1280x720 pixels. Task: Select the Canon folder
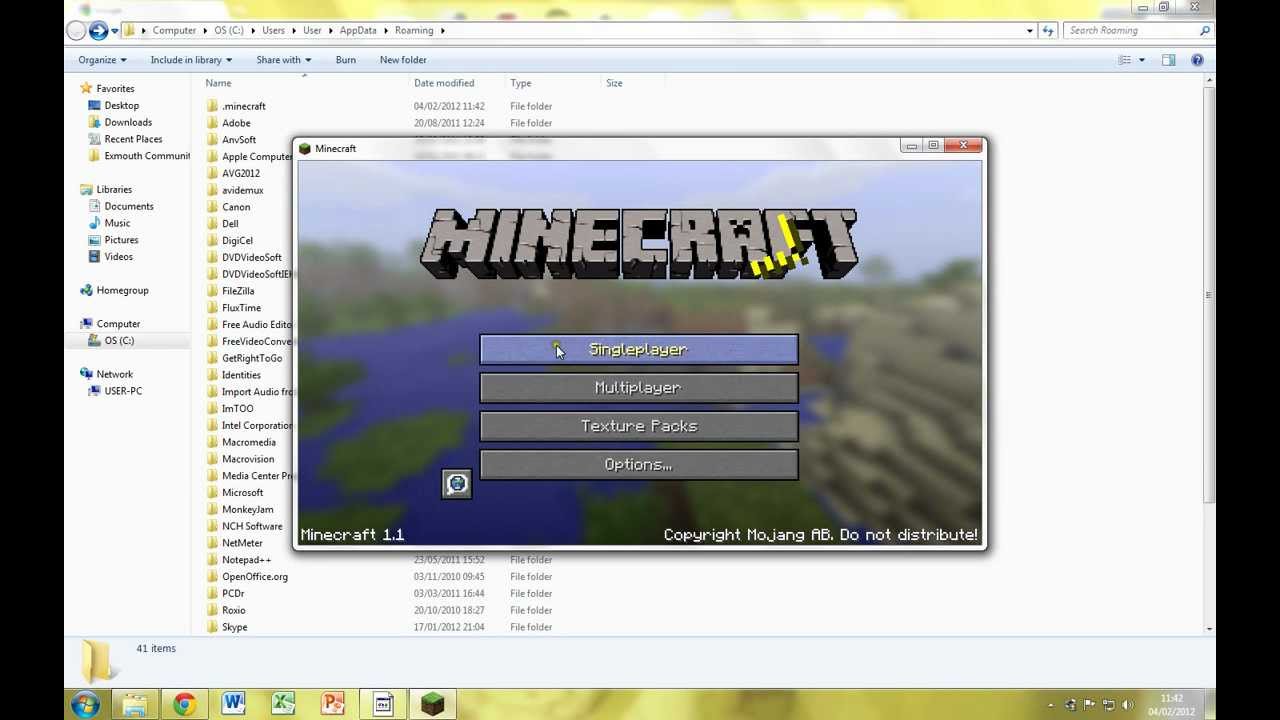236,207
